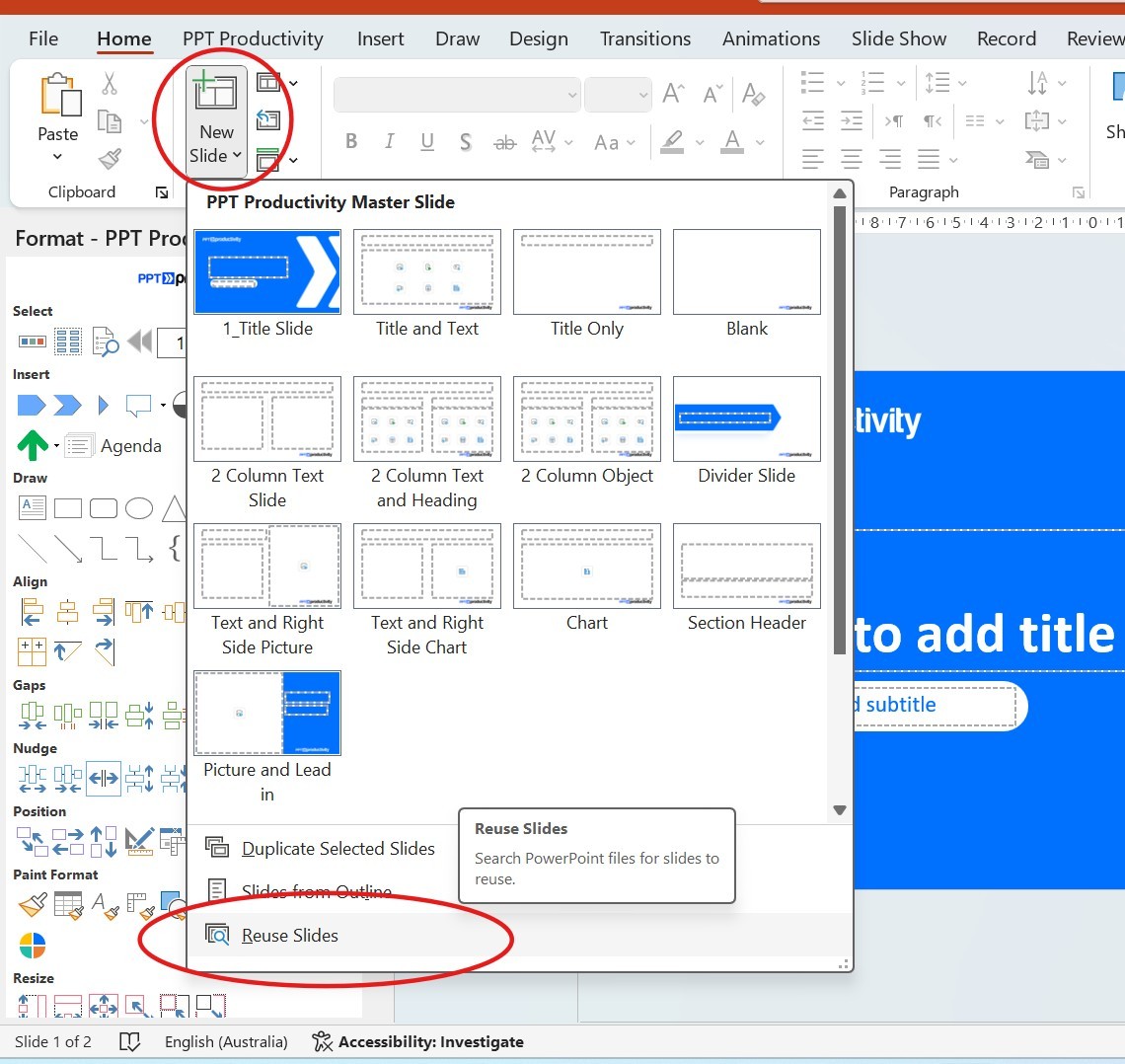Click the Clipboard dialog launcher icon

(162, 192)
